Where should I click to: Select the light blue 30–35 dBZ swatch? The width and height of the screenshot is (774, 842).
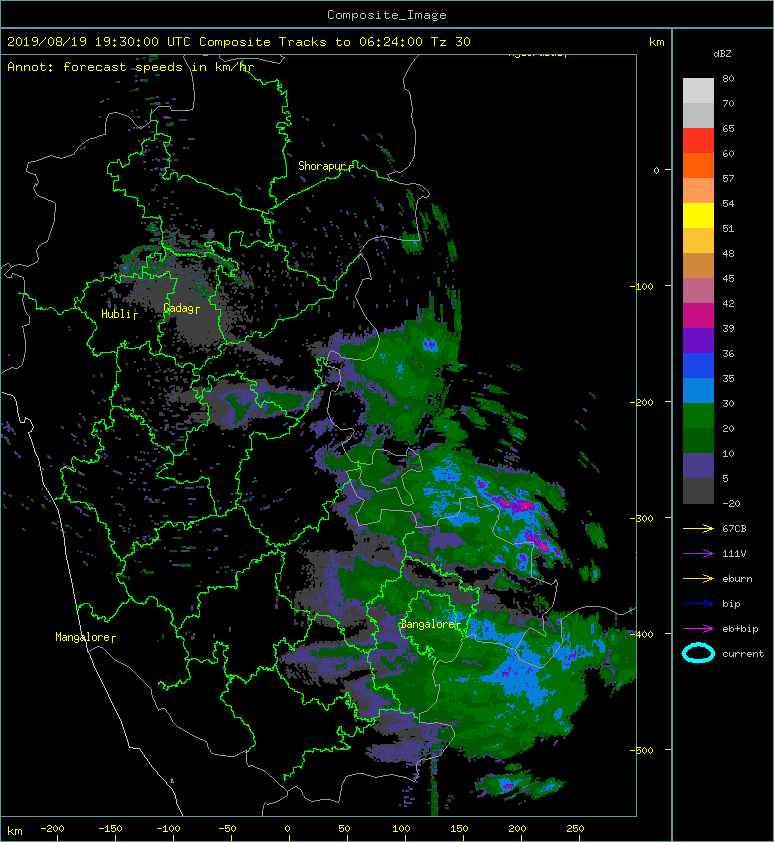698,390
